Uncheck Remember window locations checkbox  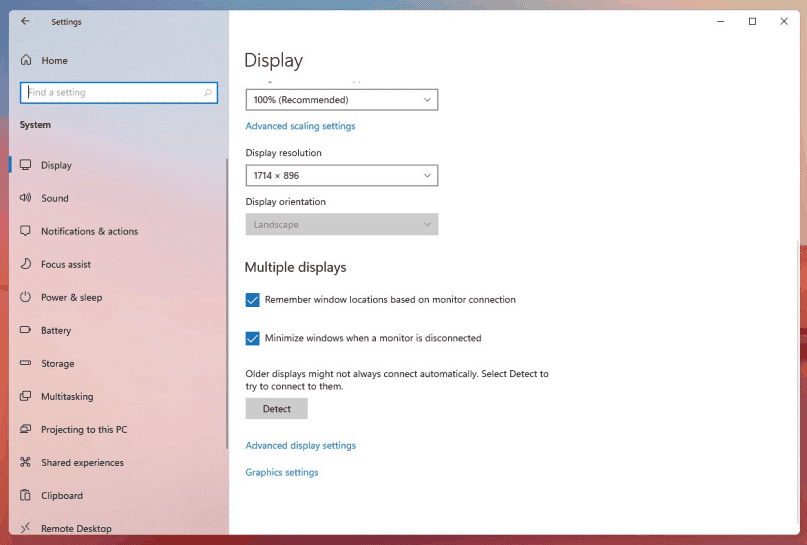252,300
